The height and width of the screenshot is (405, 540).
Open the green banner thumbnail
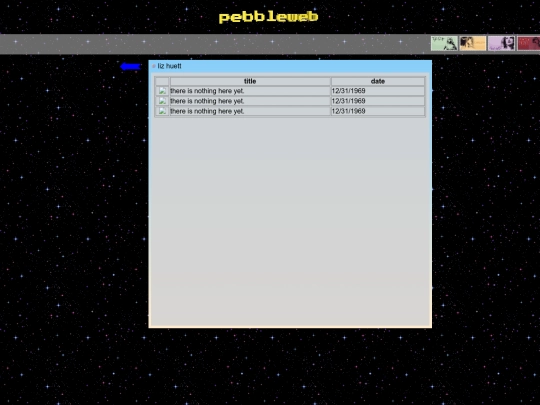pos(444,43)
